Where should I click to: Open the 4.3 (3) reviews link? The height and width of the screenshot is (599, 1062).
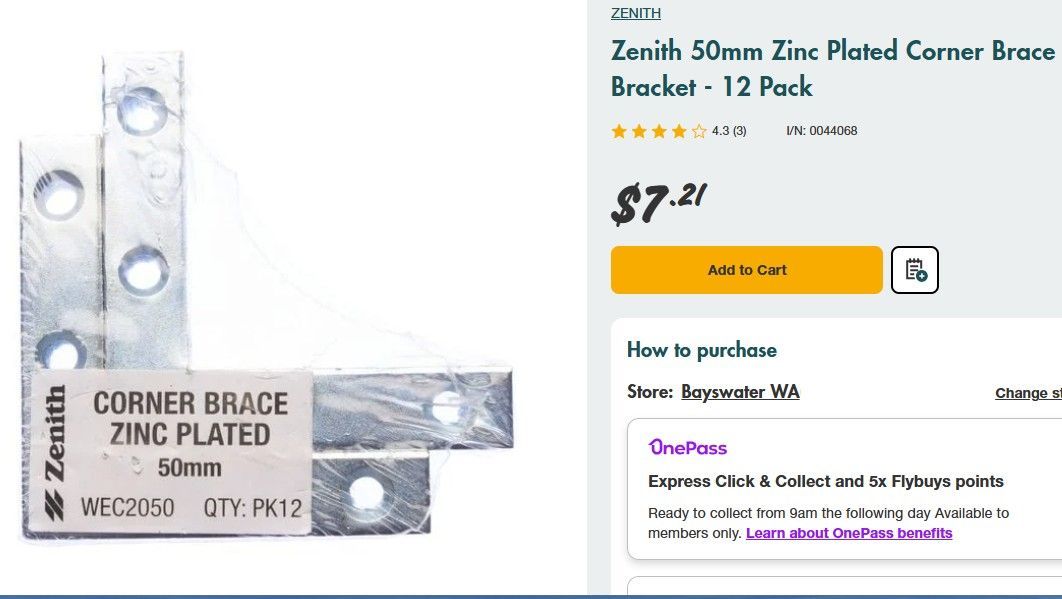(728, 130)
